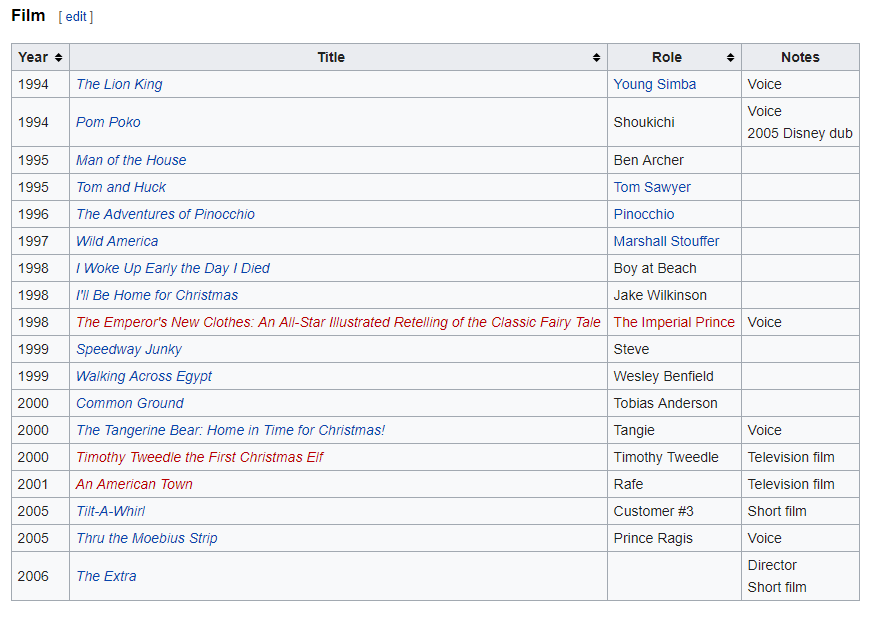Viewport: 875px width, 617px height.
Task: Open Thru the Moebius Strip link
Action: tap(147, 538)
